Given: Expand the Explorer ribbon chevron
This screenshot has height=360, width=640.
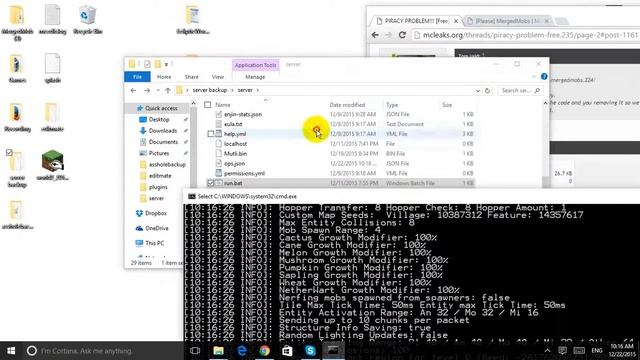Looking at the screenshot, I should (534, 77).
